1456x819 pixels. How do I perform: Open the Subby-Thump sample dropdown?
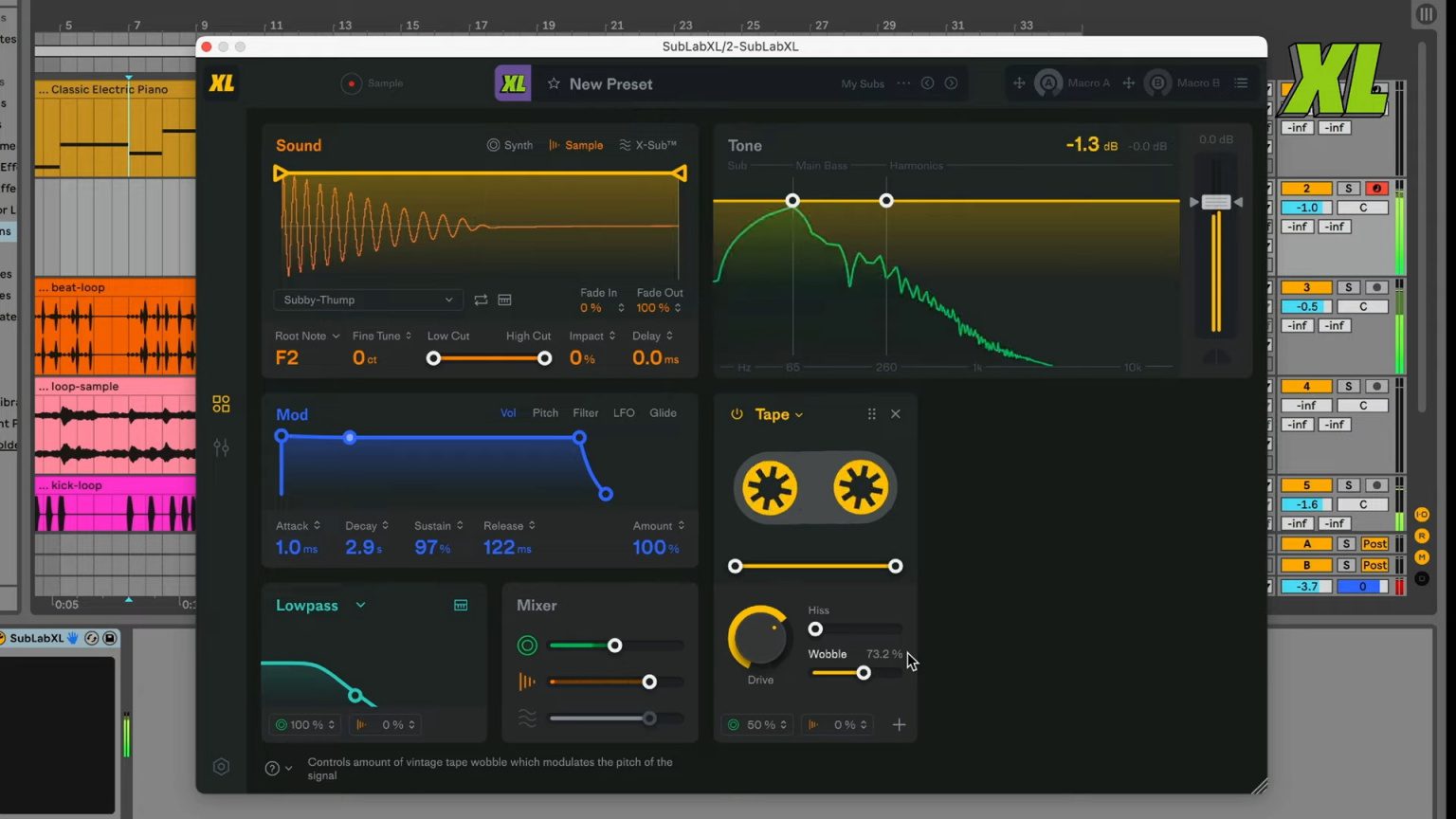click(367, 300)
